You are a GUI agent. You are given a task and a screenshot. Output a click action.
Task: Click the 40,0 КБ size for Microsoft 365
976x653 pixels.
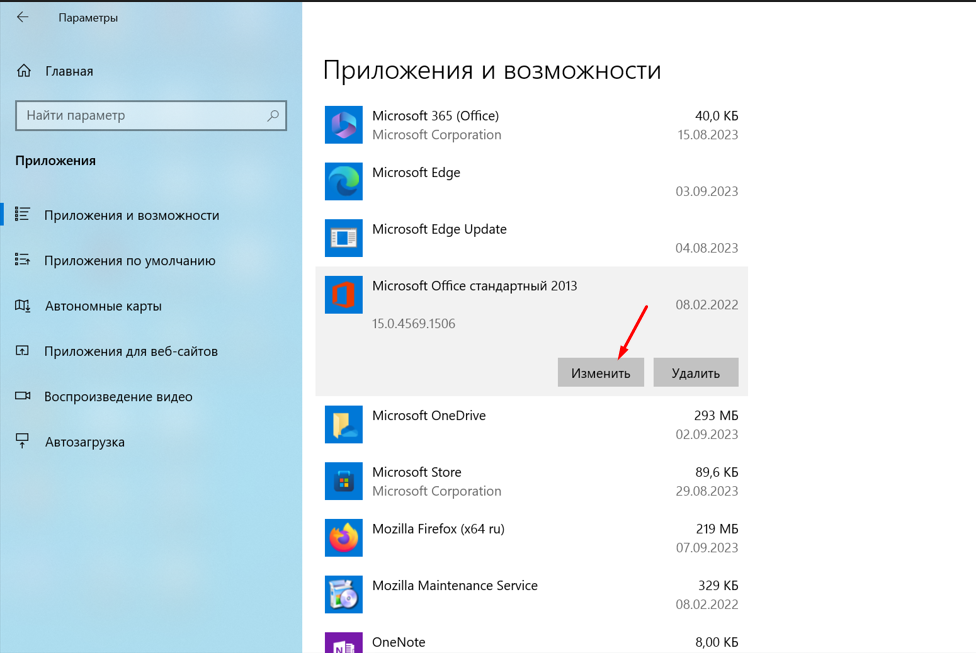716,116
